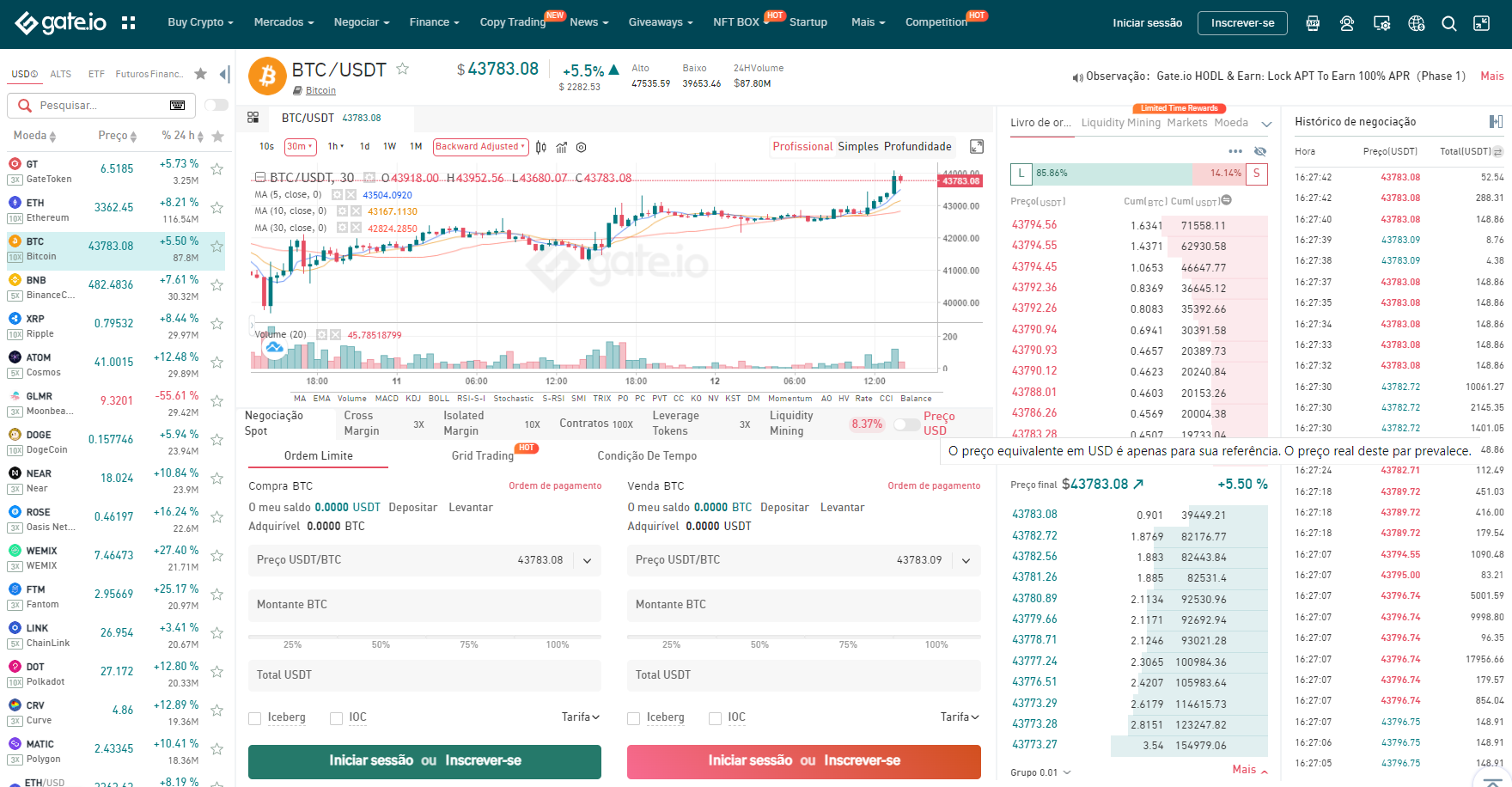The height and width of the screenshot is (787, 1512).
Task: Add BTC/USDT to favorites with the title star
Action: (402, 69)
